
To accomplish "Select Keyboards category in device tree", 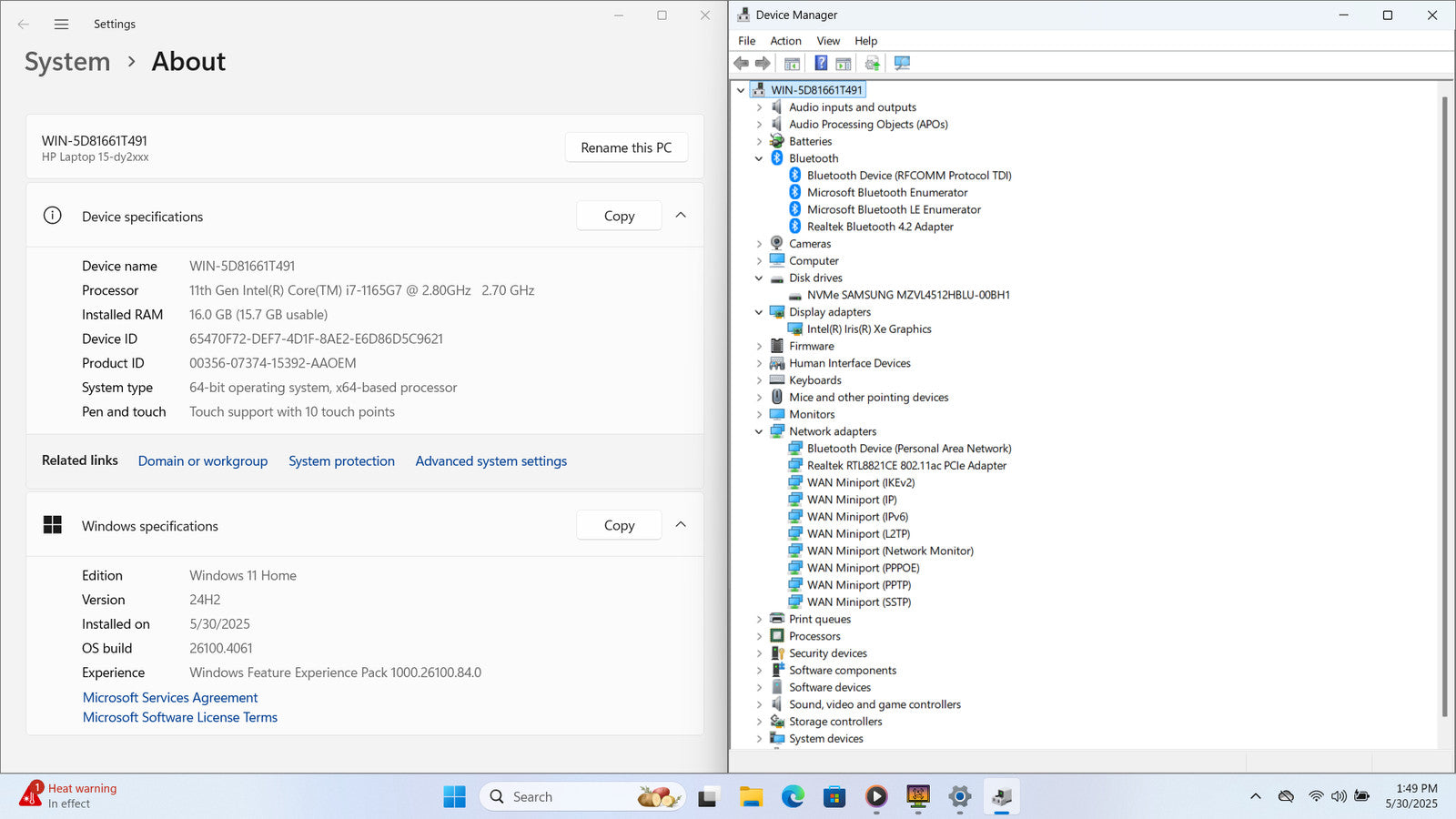I will pos(814,380).
